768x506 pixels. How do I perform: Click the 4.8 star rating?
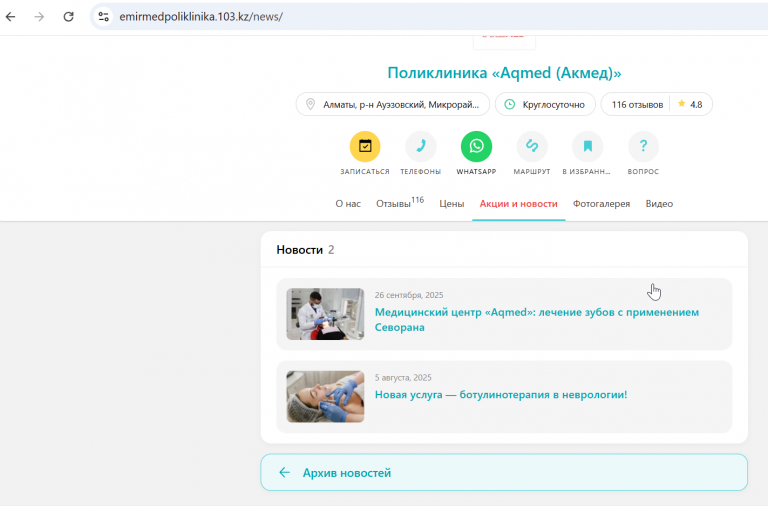690,104
